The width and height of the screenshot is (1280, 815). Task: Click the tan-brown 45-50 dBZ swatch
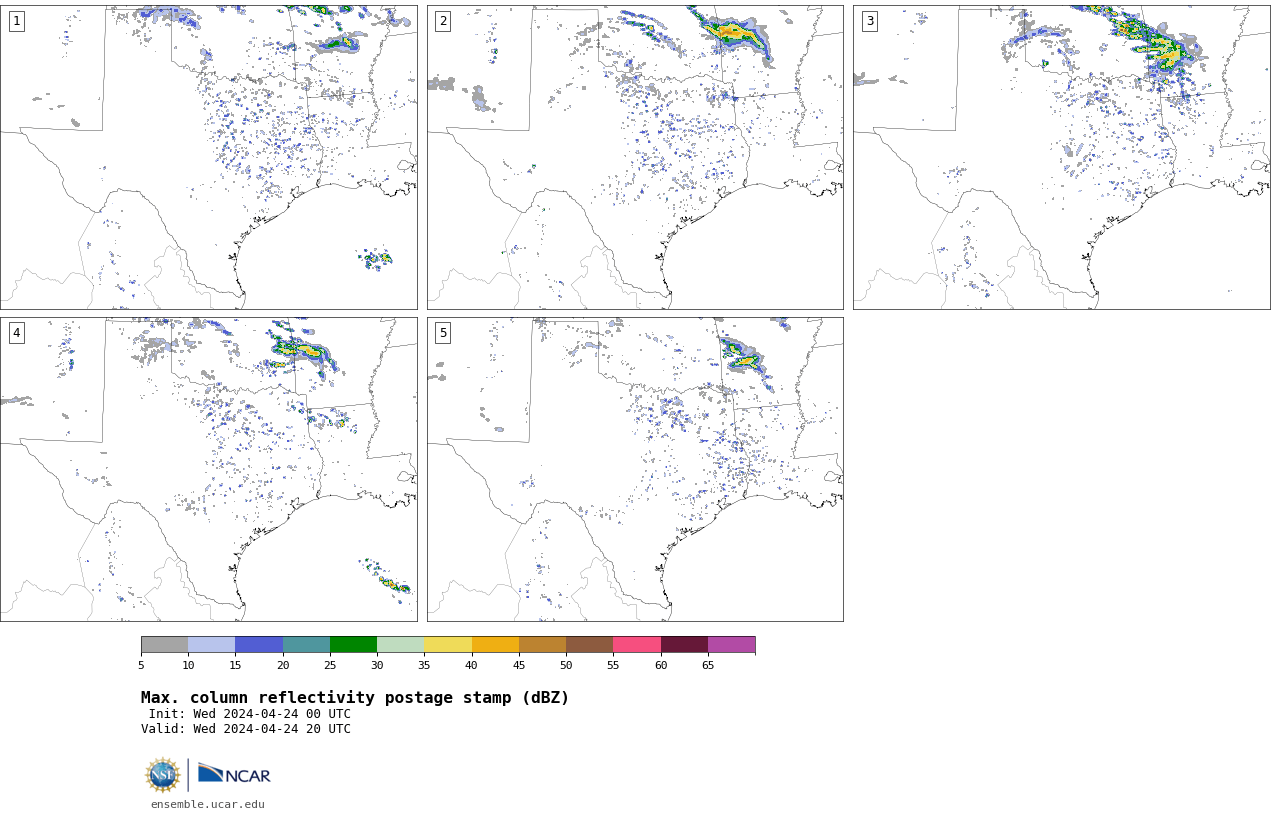pos(542,645)
